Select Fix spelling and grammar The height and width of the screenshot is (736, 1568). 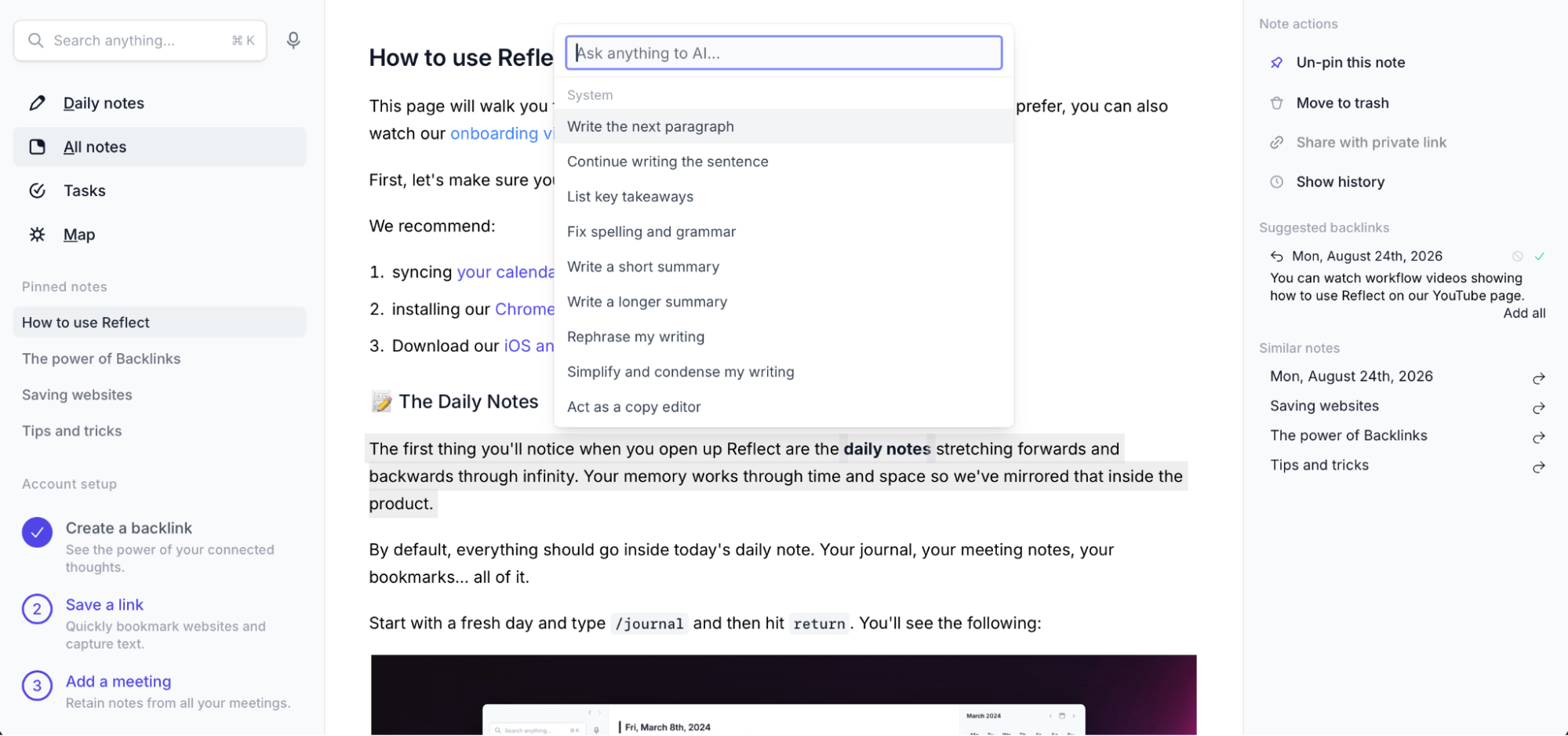784,231
